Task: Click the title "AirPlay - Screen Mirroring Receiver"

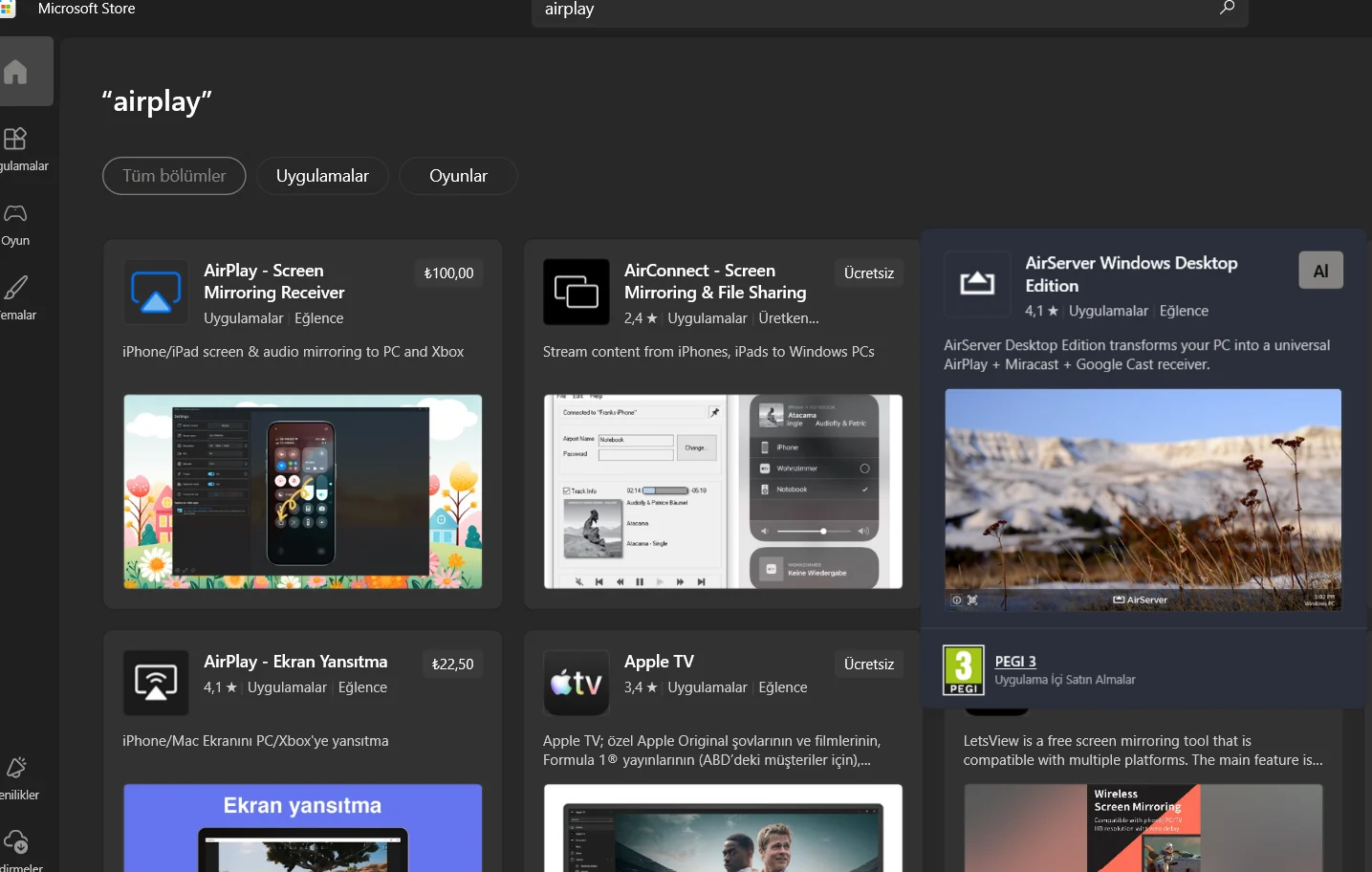Action: pos(274,282)
